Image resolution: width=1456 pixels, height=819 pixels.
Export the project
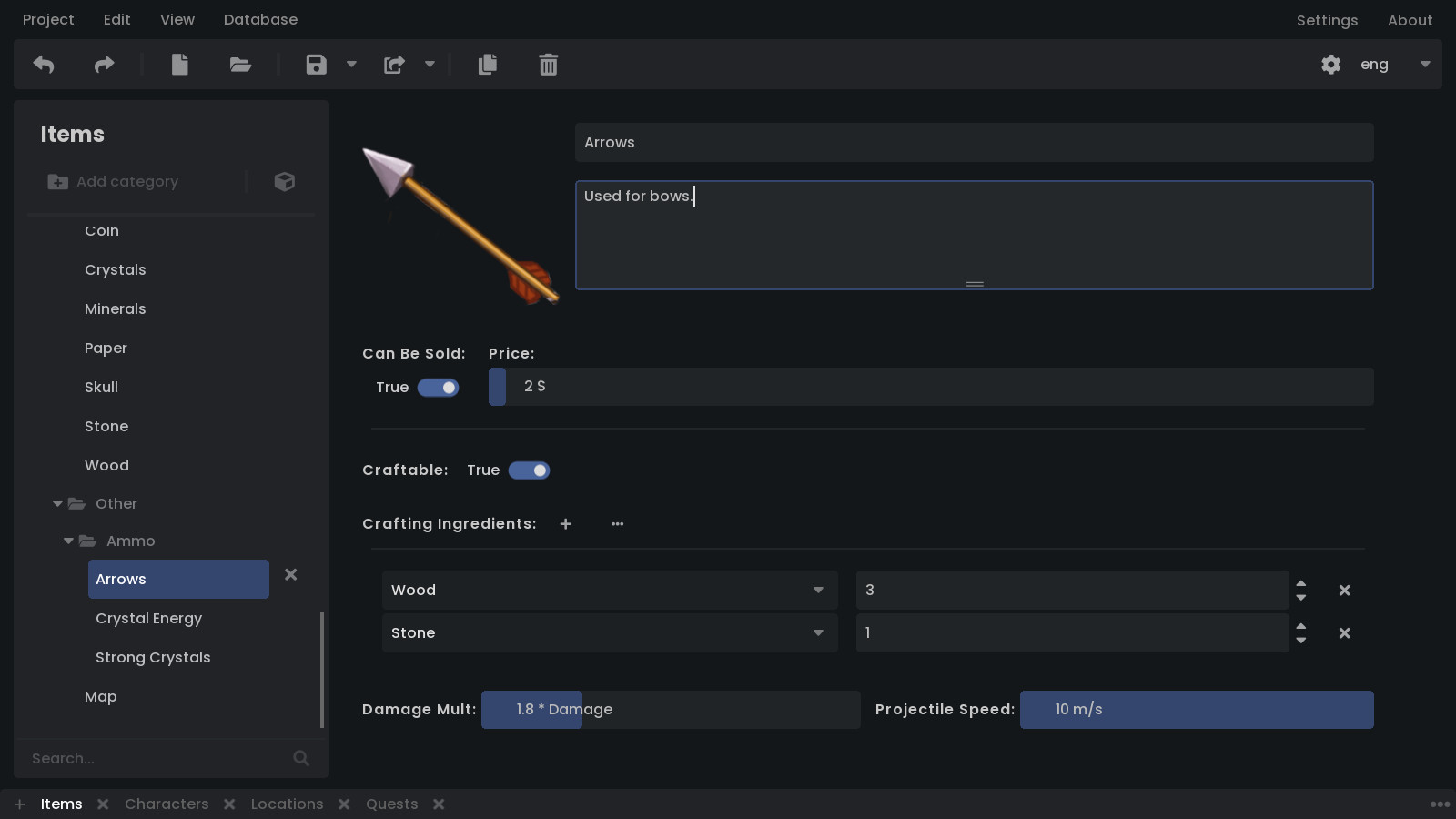[393, 65]
